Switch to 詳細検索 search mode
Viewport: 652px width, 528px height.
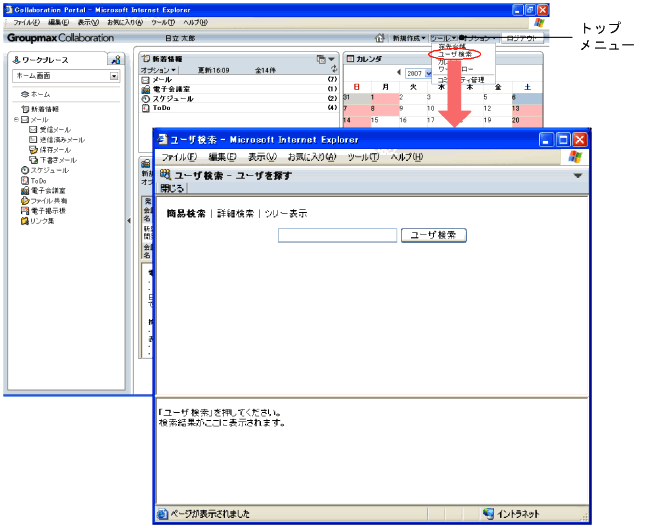pyautogui.click(x=235, y=214)
